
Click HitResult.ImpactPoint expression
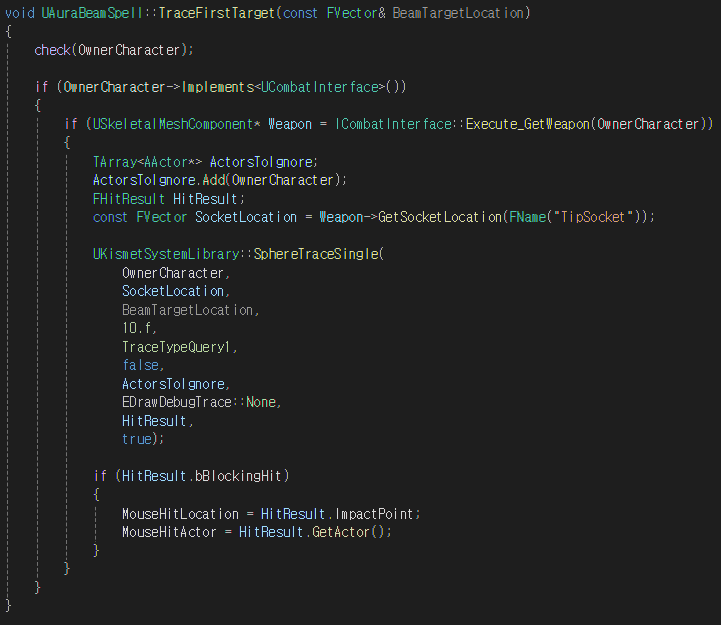pyautogui.click(x=337, y=514)
